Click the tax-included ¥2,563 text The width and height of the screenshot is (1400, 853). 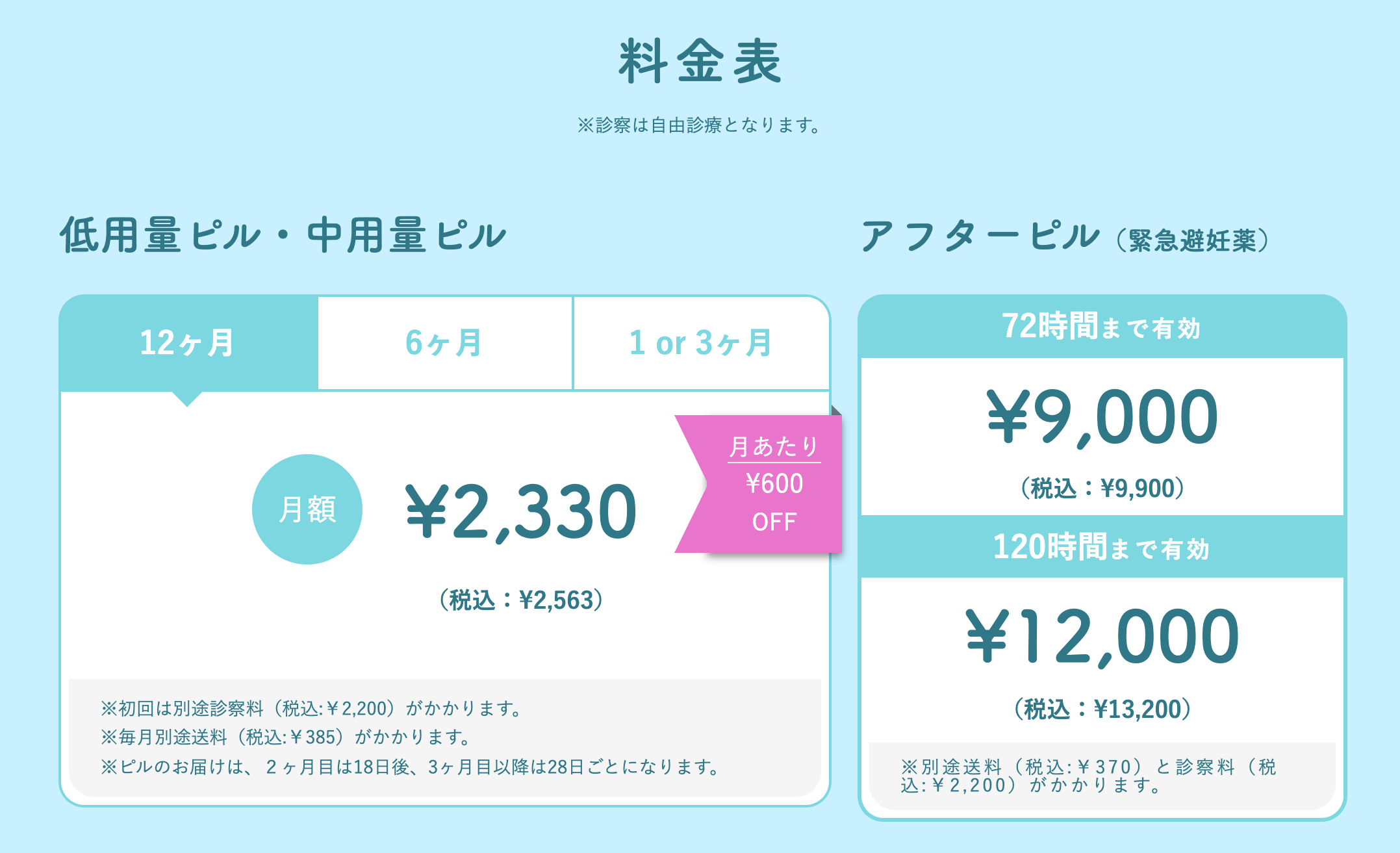pyautogui.click(x=521, y=600)
